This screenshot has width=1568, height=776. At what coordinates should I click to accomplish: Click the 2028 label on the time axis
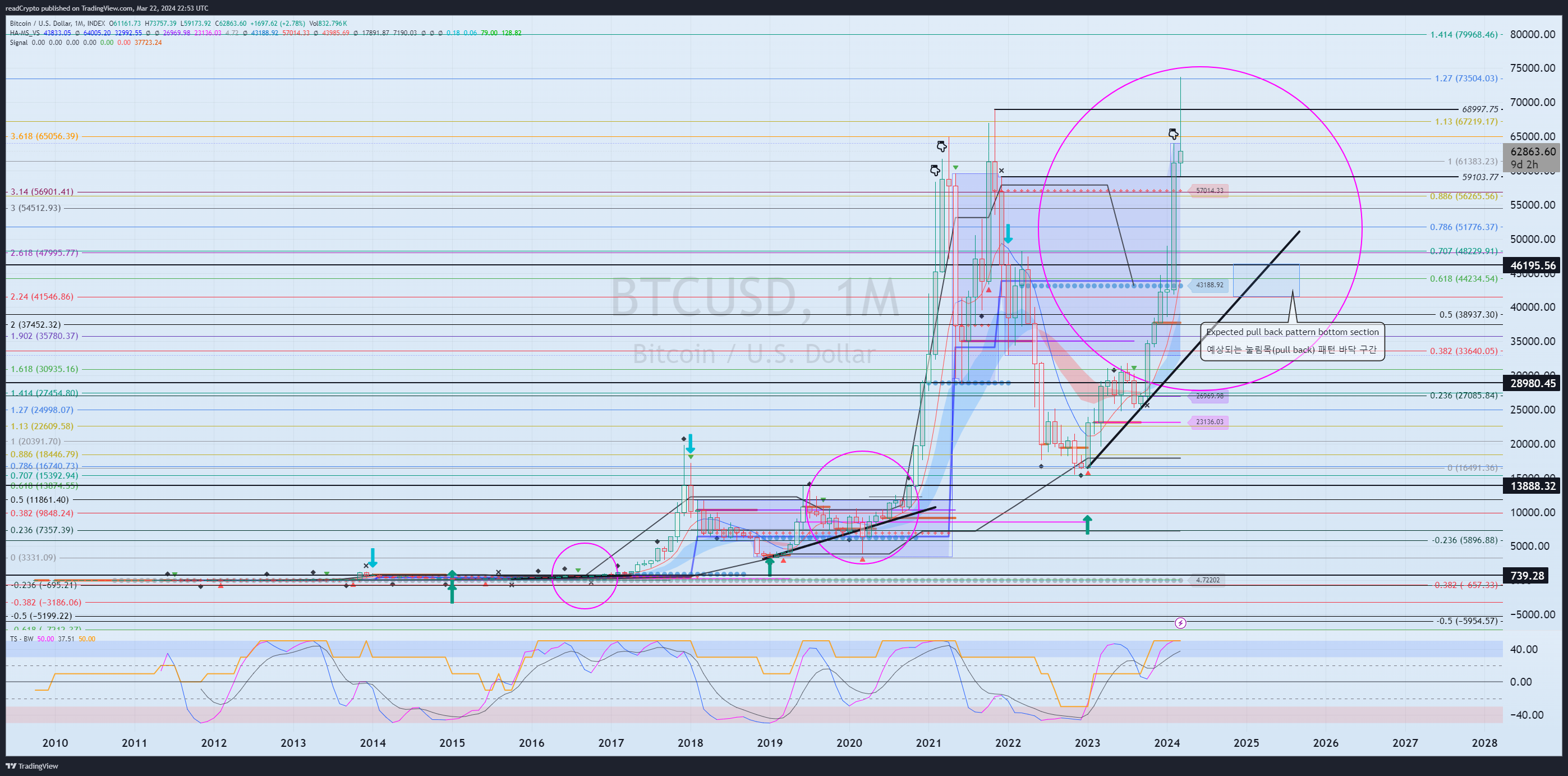(x=1484, y=743)
